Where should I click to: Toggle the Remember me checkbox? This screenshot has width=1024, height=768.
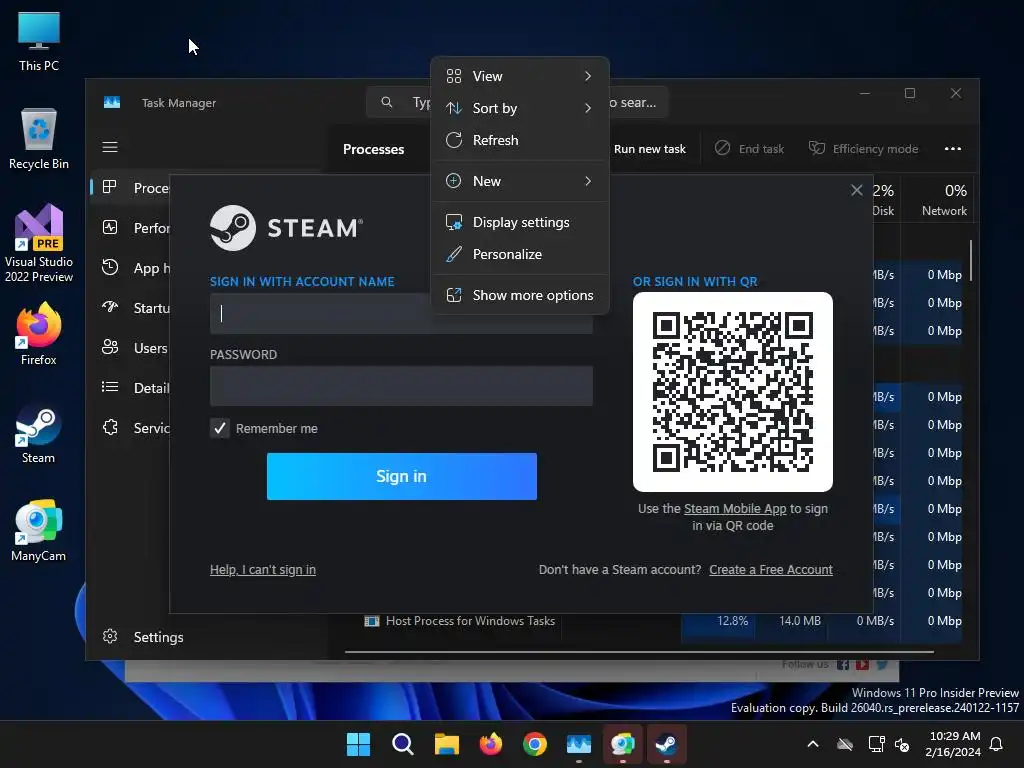(219, 428)
